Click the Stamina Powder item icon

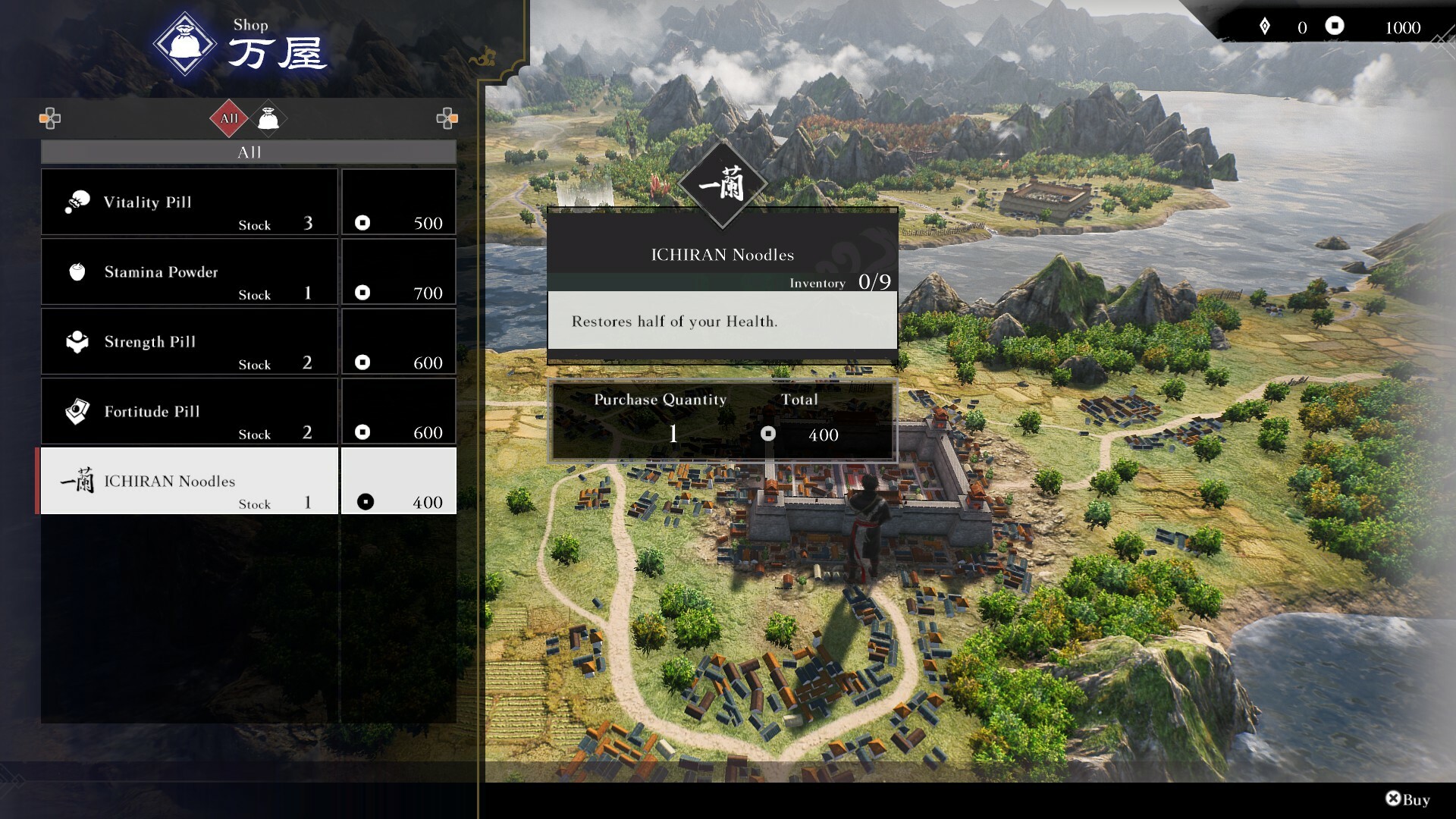[x=79, y=271]
